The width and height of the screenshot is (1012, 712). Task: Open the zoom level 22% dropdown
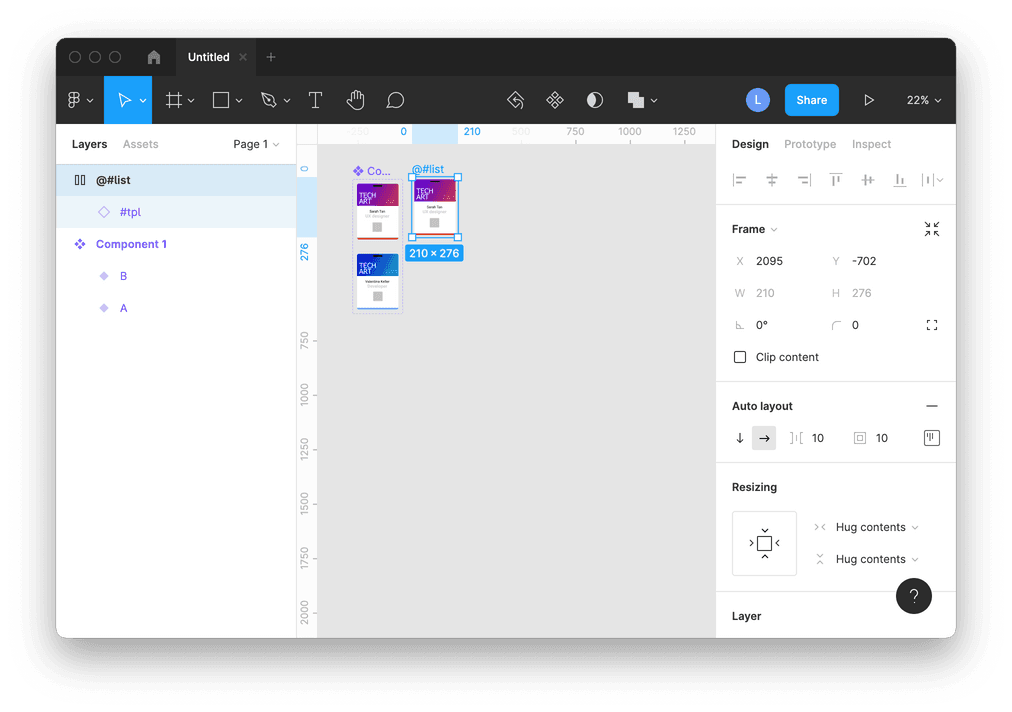point(924,100)
